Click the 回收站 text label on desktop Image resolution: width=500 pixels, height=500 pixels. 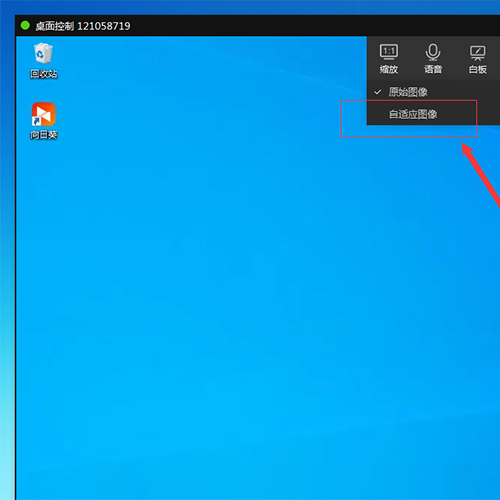click(44, 74)
